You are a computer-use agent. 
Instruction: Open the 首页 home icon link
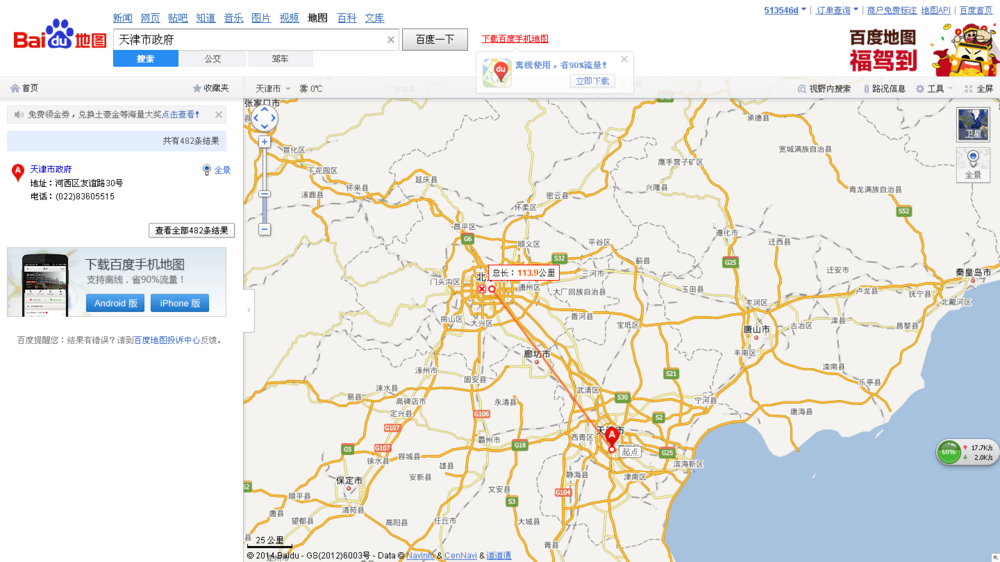(24, 88)
